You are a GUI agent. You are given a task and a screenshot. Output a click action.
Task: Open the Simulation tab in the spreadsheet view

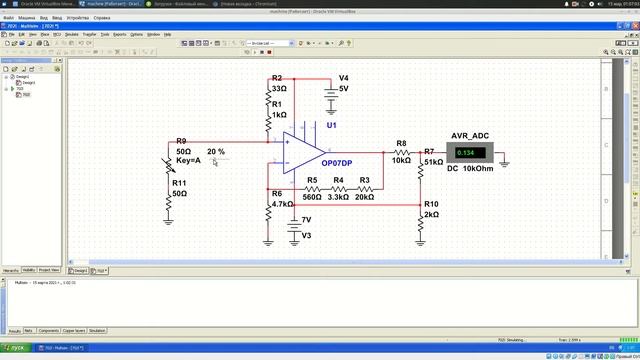coord(97,331)
